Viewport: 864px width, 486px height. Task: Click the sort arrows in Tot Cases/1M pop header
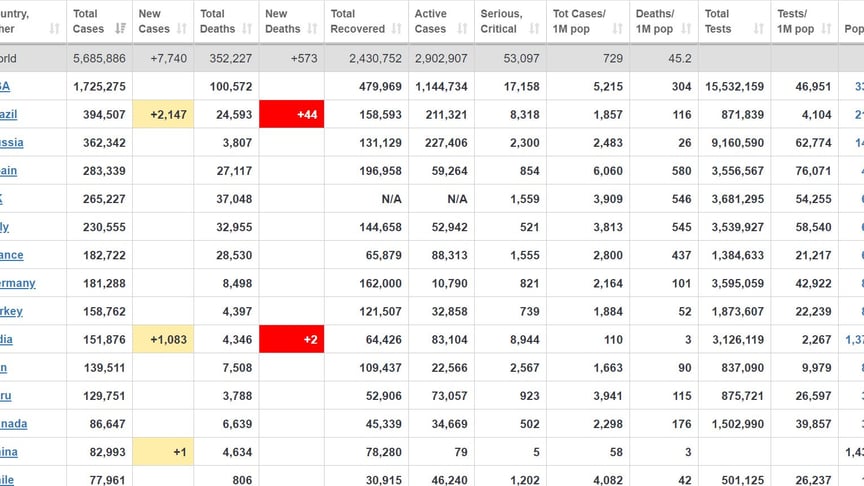(x=616, y=29)
